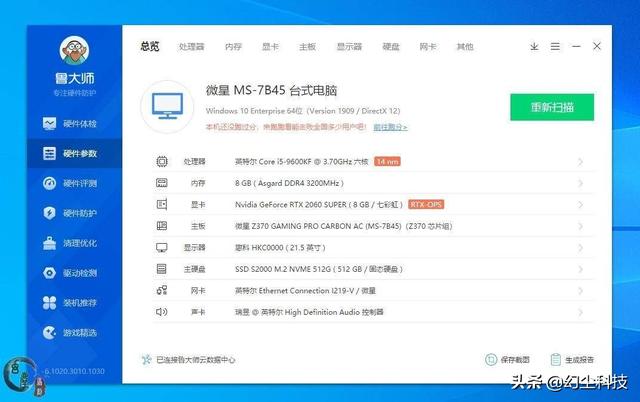The height and width of the screenshot is (402, 640).
Task: Open 硬件评测 benchmark section
Action: click(x=70, y=183)
